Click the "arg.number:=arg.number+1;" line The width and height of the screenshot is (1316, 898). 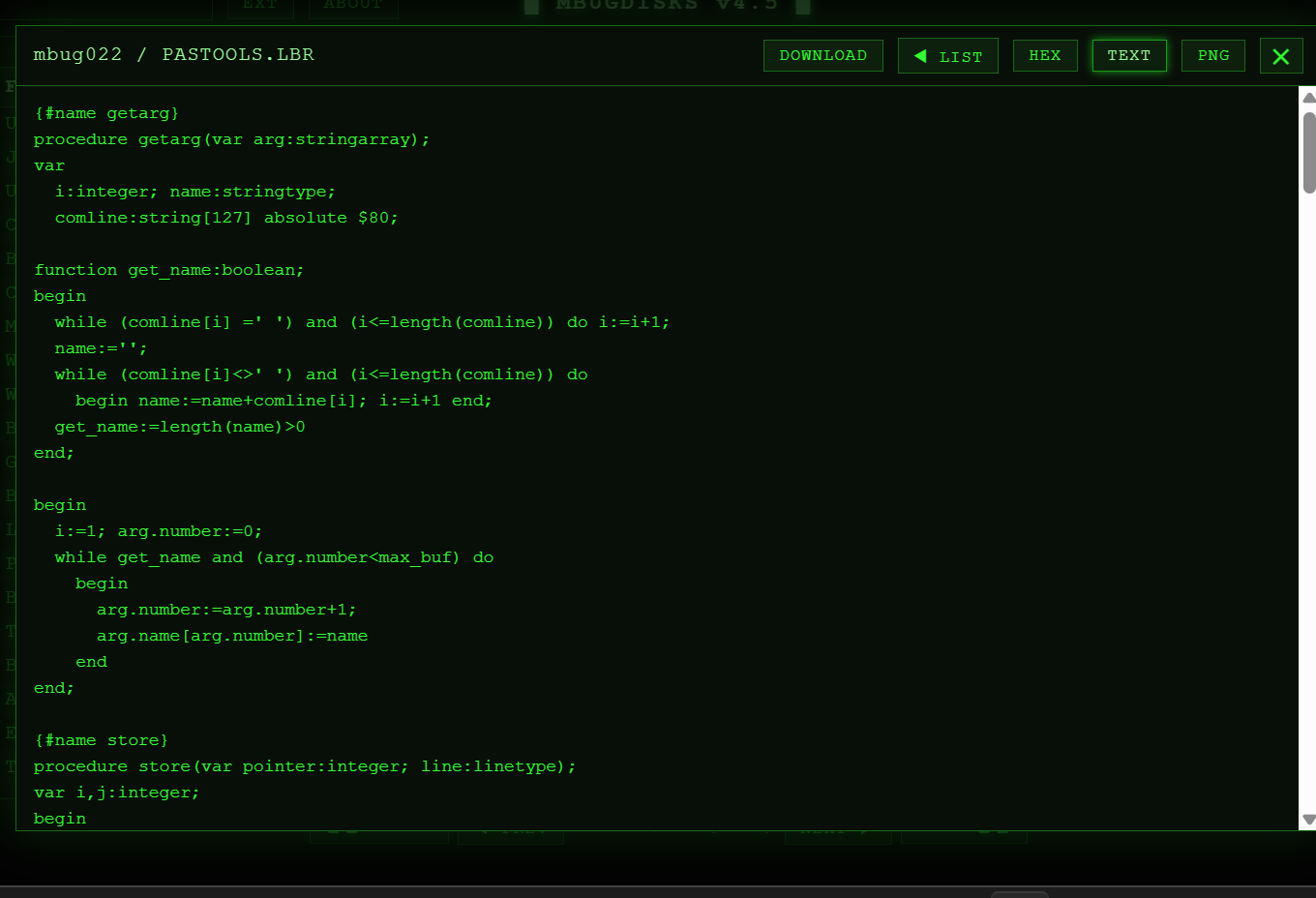(x=226, y=610)
